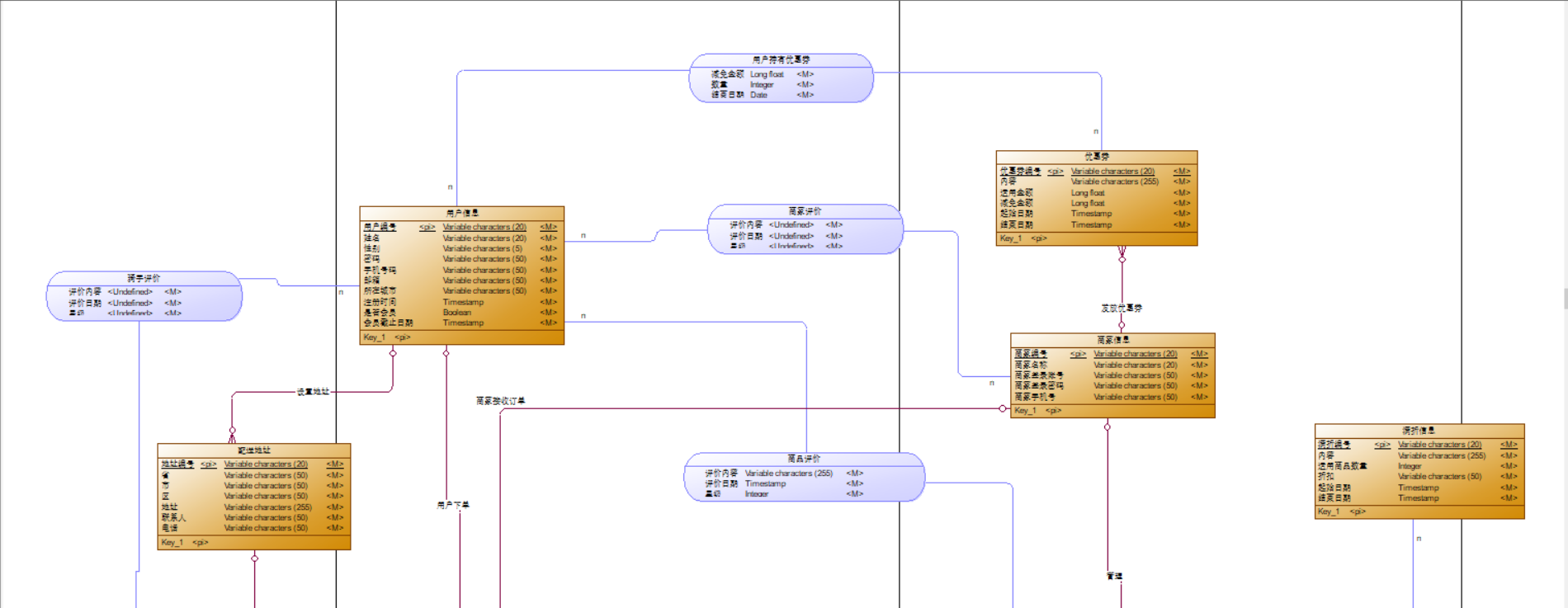Click the 商品评价 association header
Screen dimensions: 1568x608
(x=804, y=459)
